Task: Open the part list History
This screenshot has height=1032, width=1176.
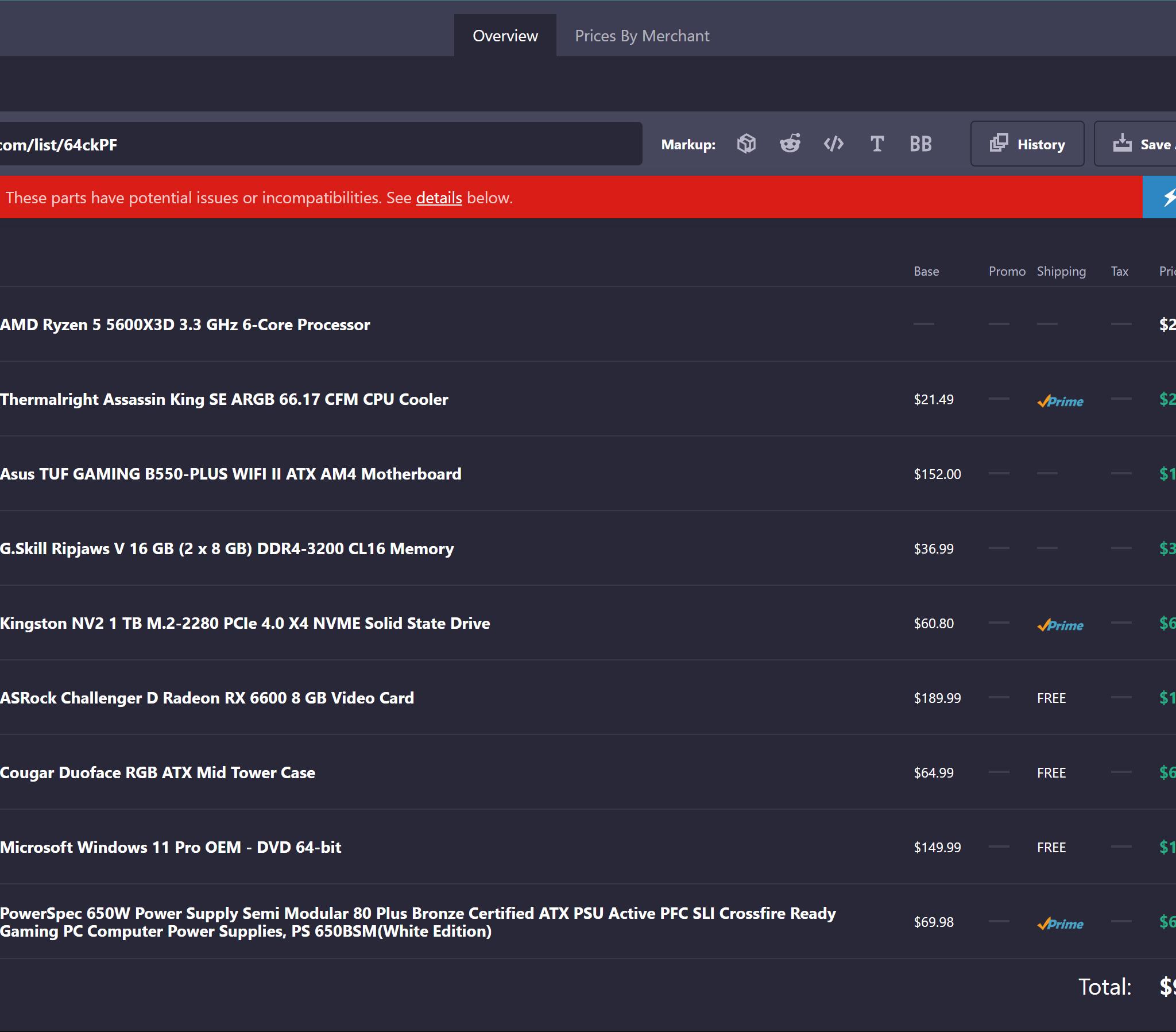Action: pos(1027,144)
